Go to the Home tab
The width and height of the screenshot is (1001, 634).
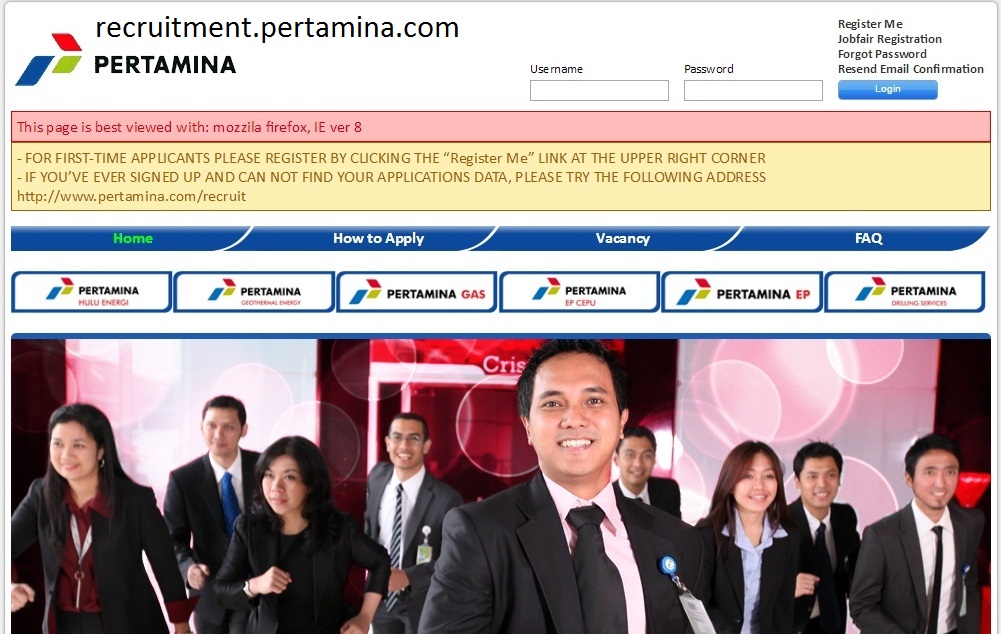pos(133,238)
